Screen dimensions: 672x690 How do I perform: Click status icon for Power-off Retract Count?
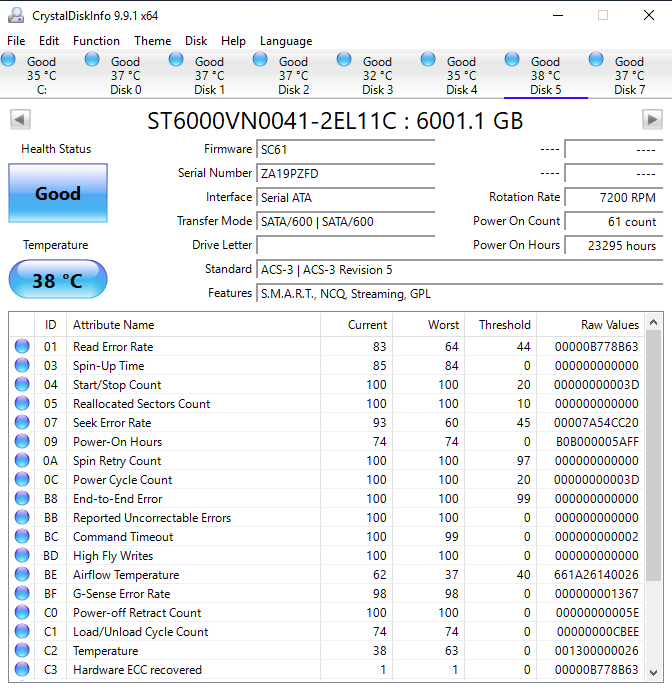coord(22,613)
